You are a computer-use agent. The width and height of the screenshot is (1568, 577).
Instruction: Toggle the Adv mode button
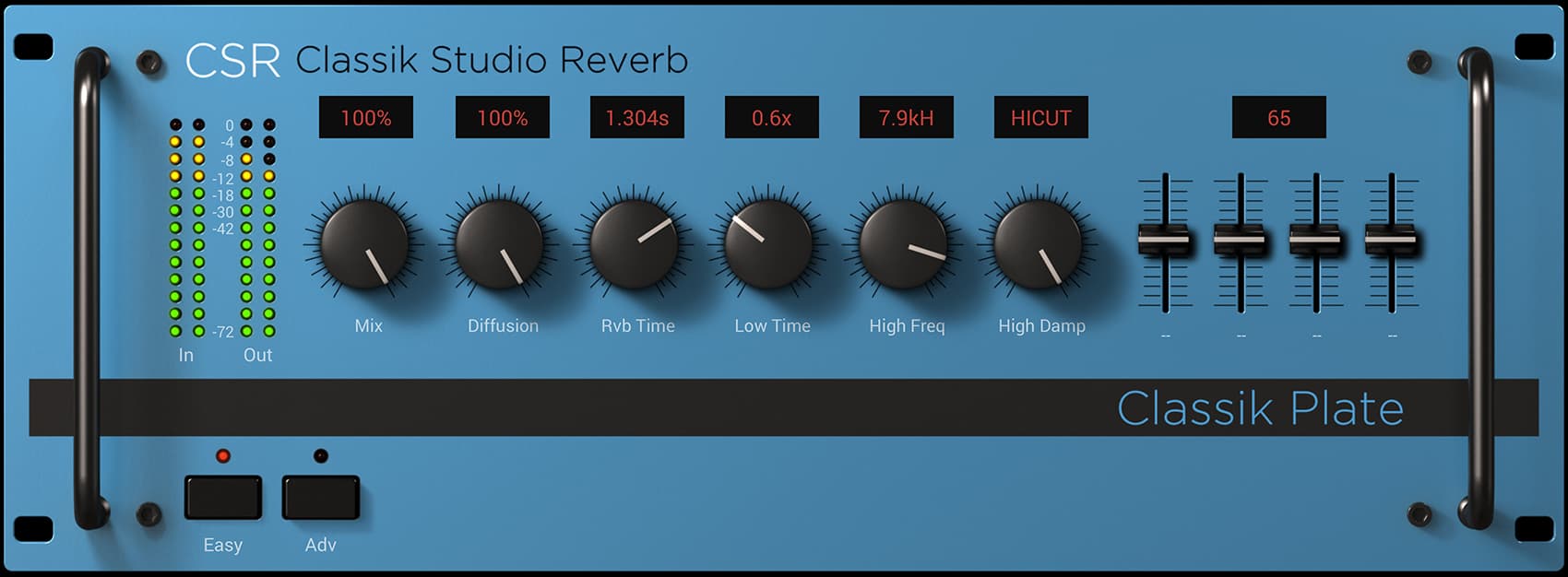coord(321,498)
